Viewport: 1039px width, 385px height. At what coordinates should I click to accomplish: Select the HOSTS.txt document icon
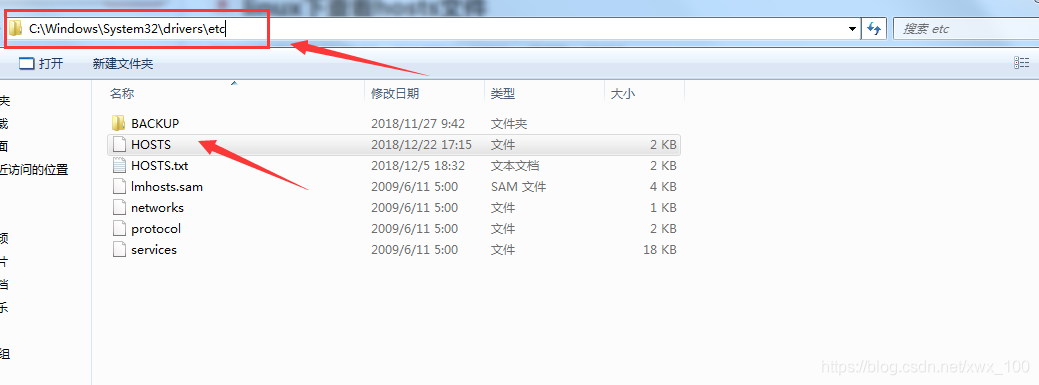[119, 166]
